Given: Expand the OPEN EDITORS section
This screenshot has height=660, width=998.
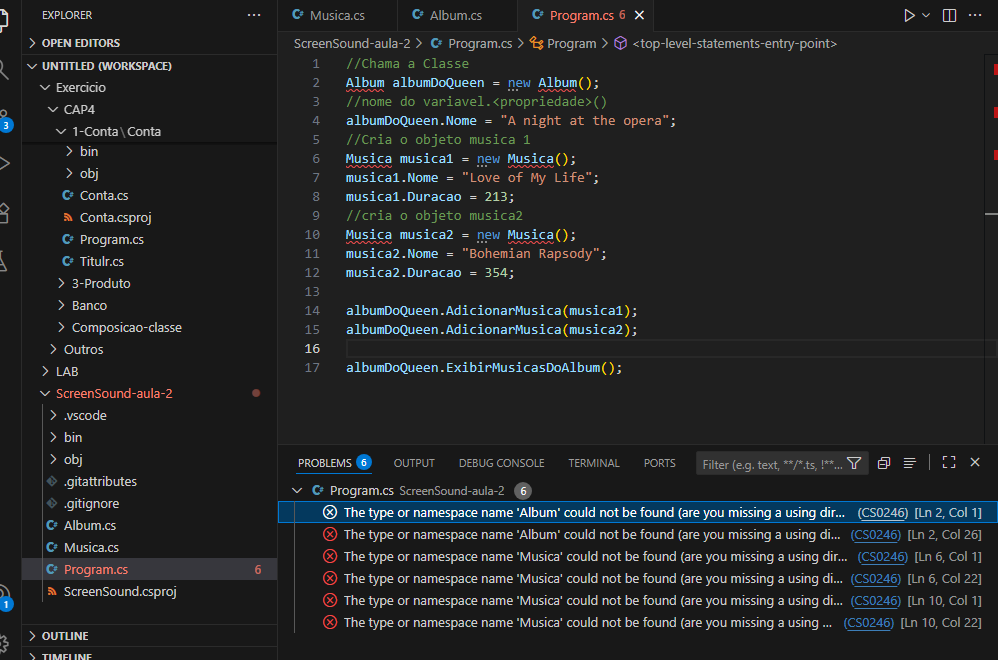Looking at the screenshot, I should point(80,43).
